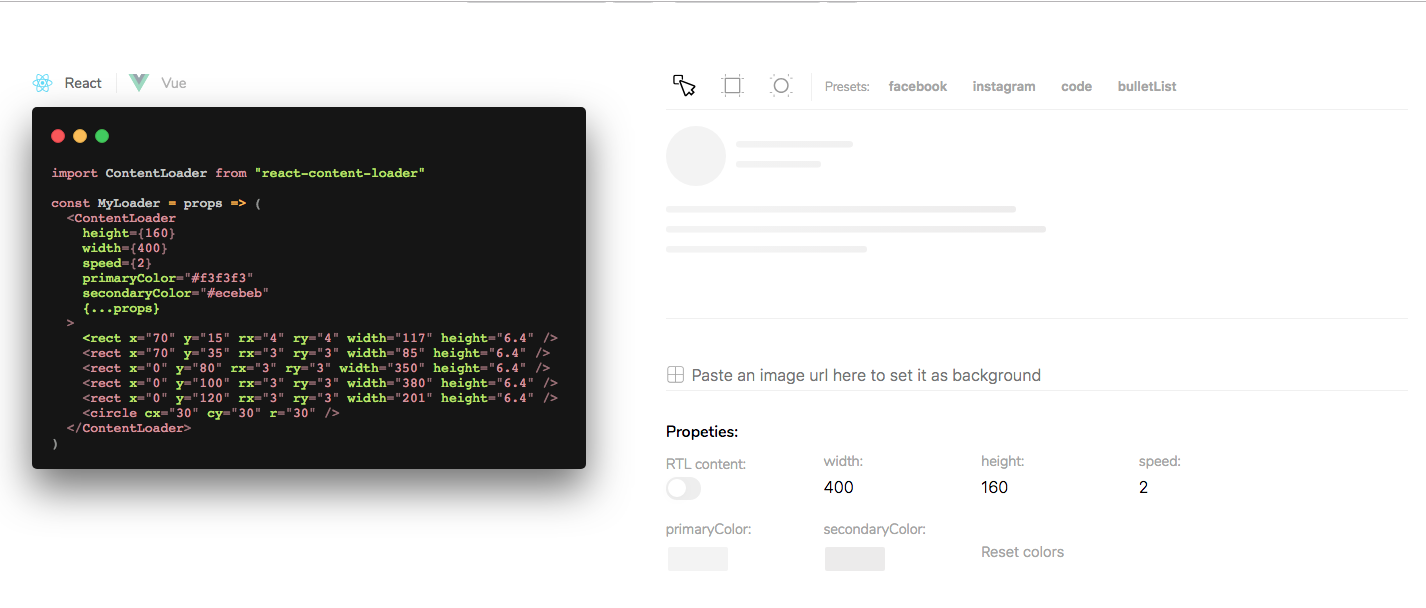The image size is (1426, 608).
Task: Click the background image grid icon
Action: (x=675, y=374)
